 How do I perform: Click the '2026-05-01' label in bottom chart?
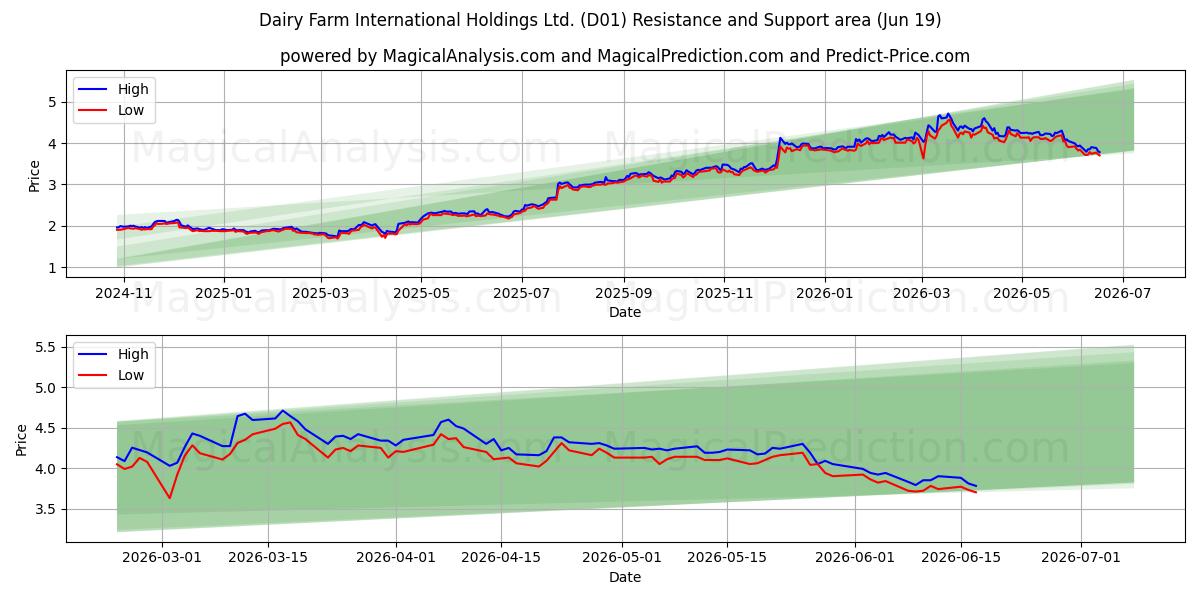[x=622, y=559]
